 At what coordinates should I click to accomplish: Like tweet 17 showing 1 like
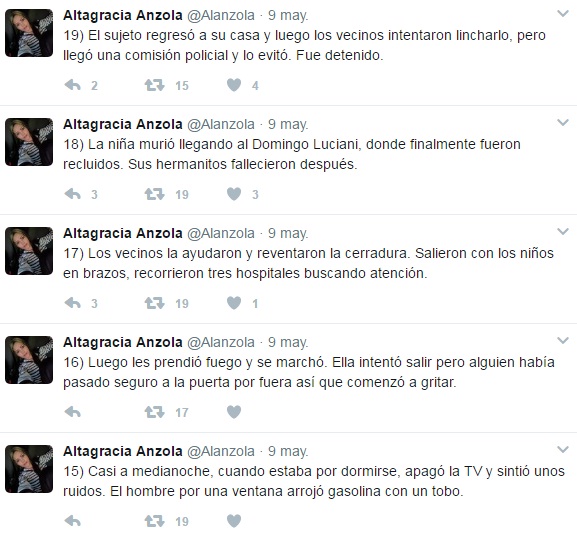click(234, 303)
